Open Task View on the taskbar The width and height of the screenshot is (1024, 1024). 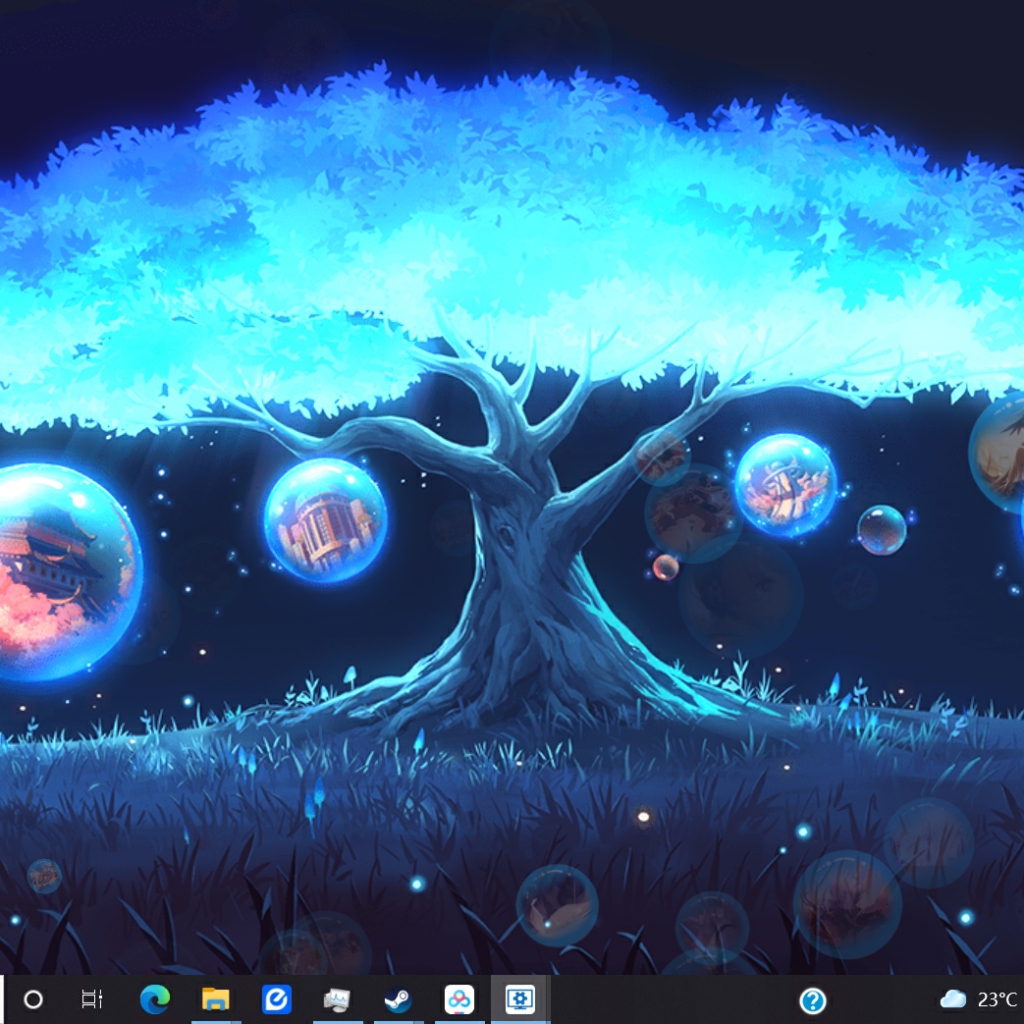92,999
